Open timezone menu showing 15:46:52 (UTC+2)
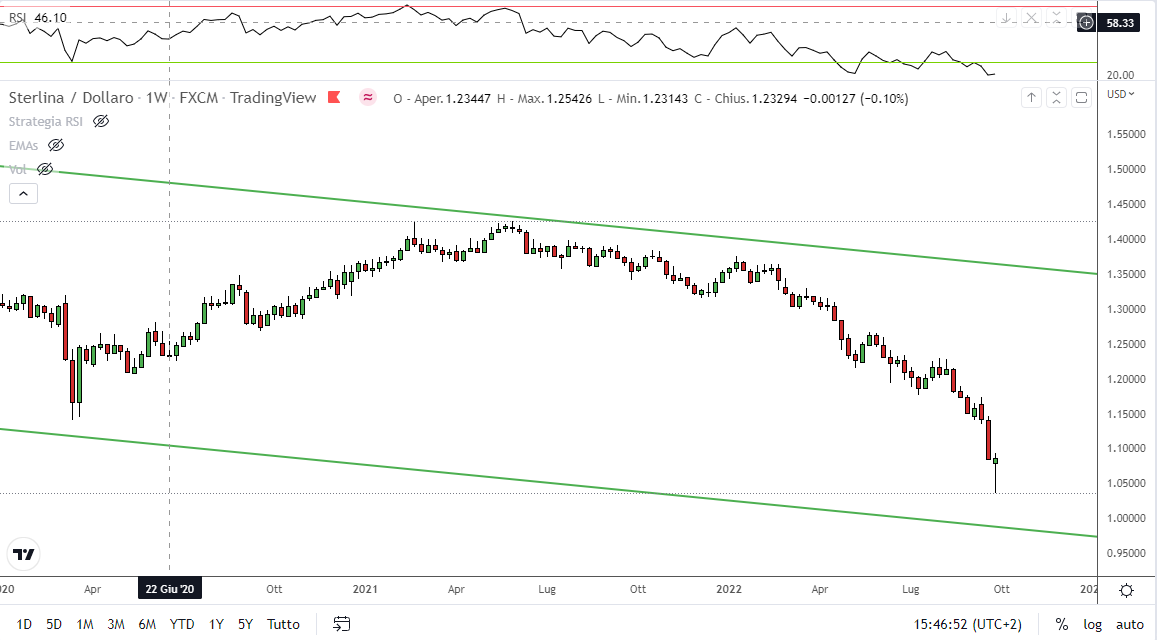The height and width of the screenshot is (640, 1157). pyautogui.click(x=967, y=624)
